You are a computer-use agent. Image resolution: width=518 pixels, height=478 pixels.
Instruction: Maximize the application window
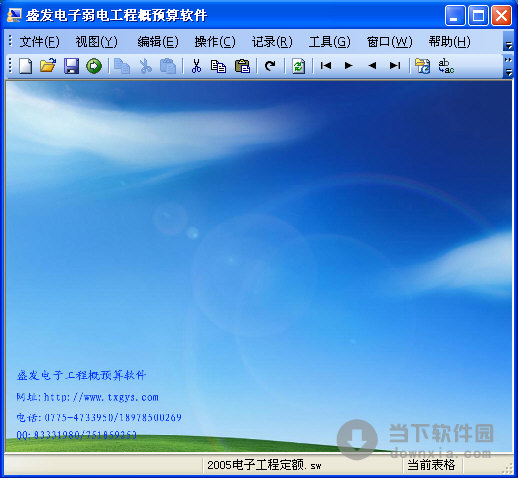[478, 15]
